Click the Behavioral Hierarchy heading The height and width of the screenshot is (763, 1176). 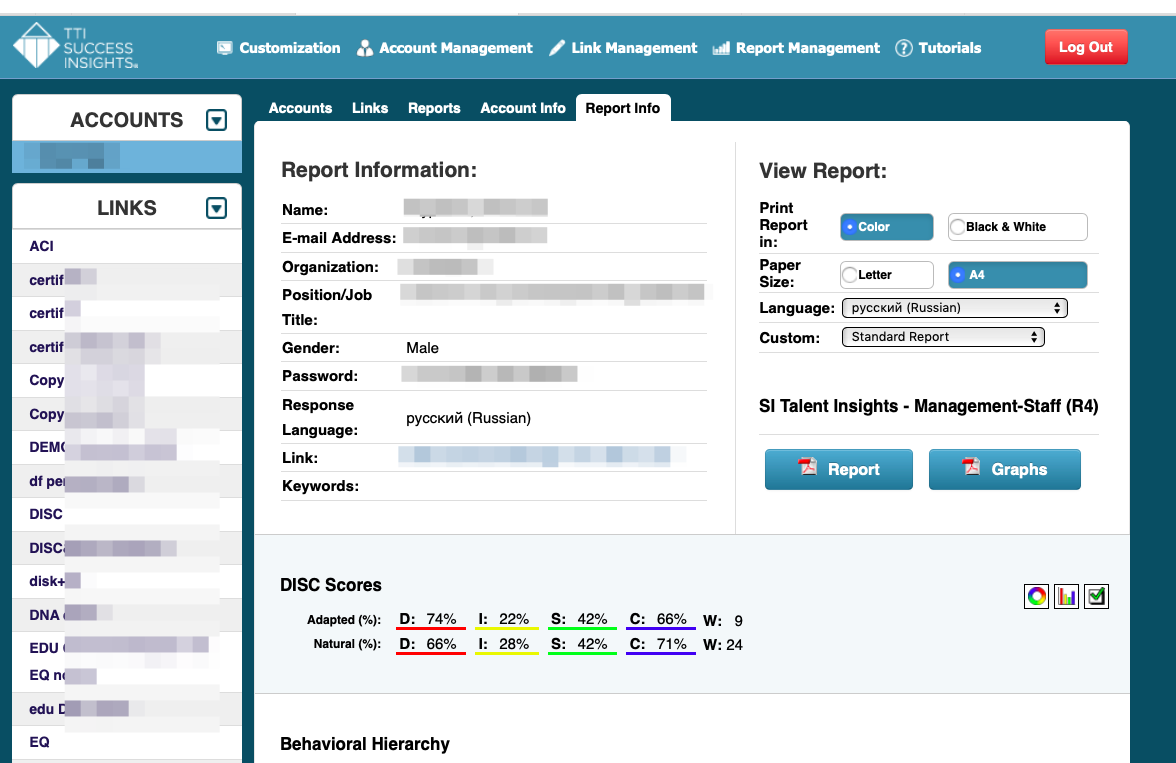(364, 743)
